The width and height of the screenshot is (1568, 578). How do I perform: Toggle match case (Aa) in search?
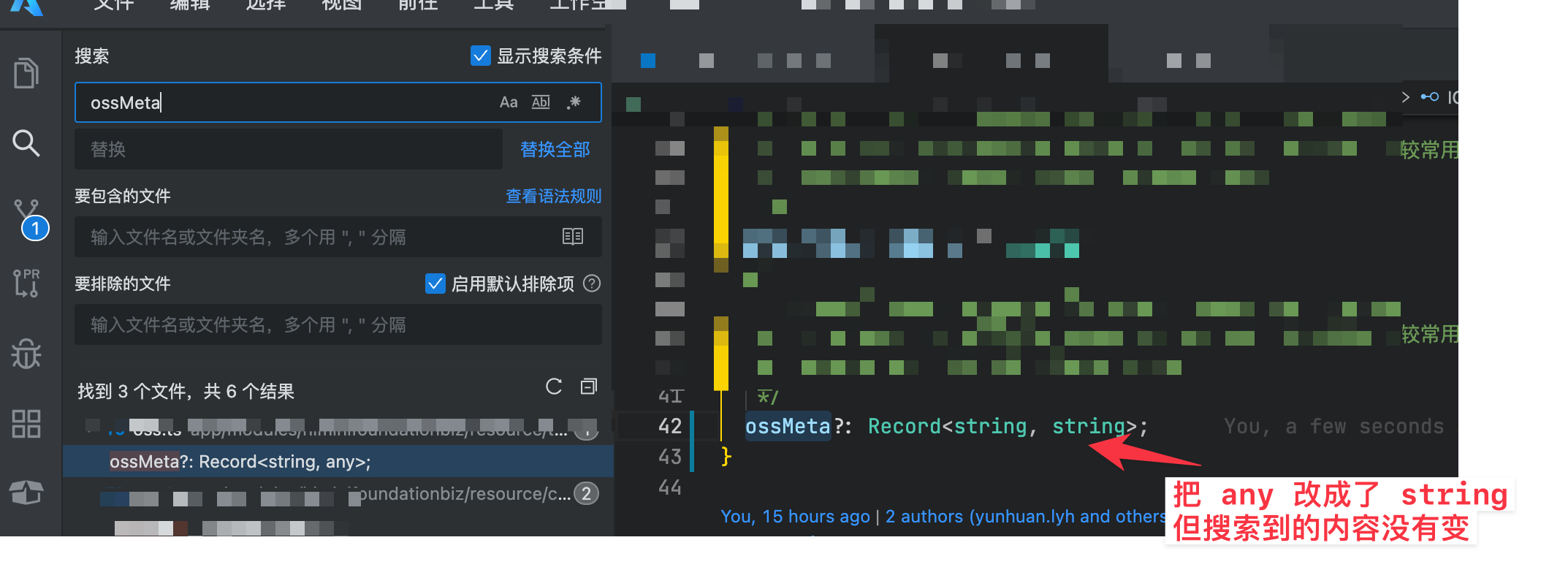click(x=509, y=102)
